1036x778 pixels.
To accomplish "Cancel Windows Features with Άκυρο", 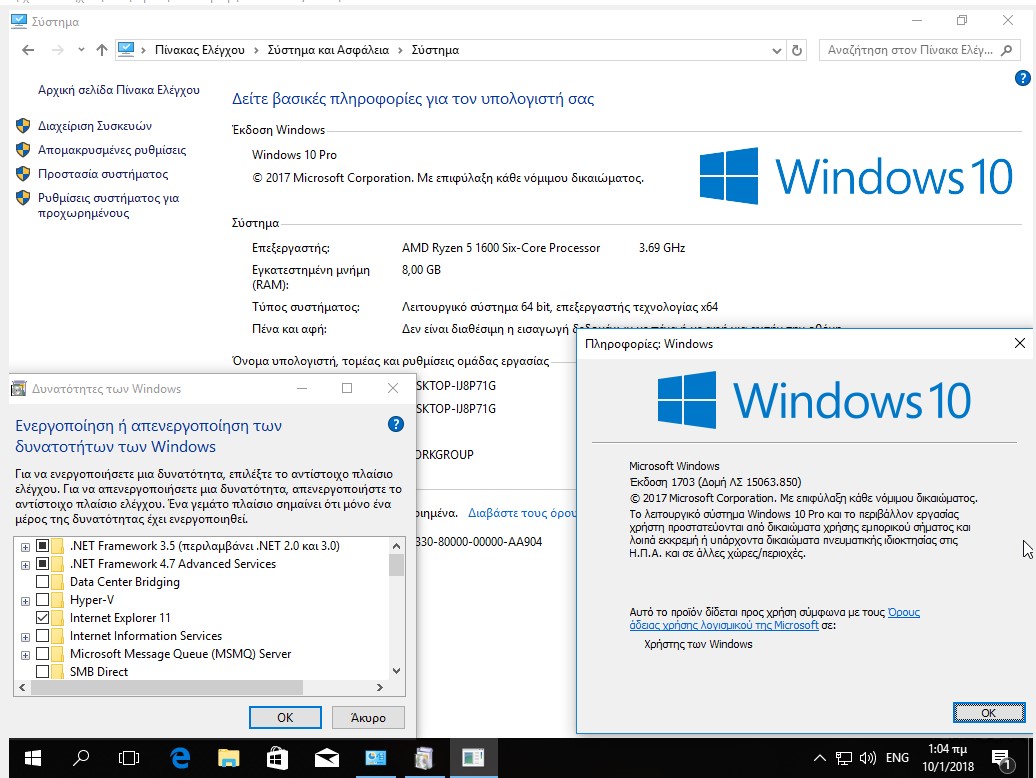I will coord(368,717).
